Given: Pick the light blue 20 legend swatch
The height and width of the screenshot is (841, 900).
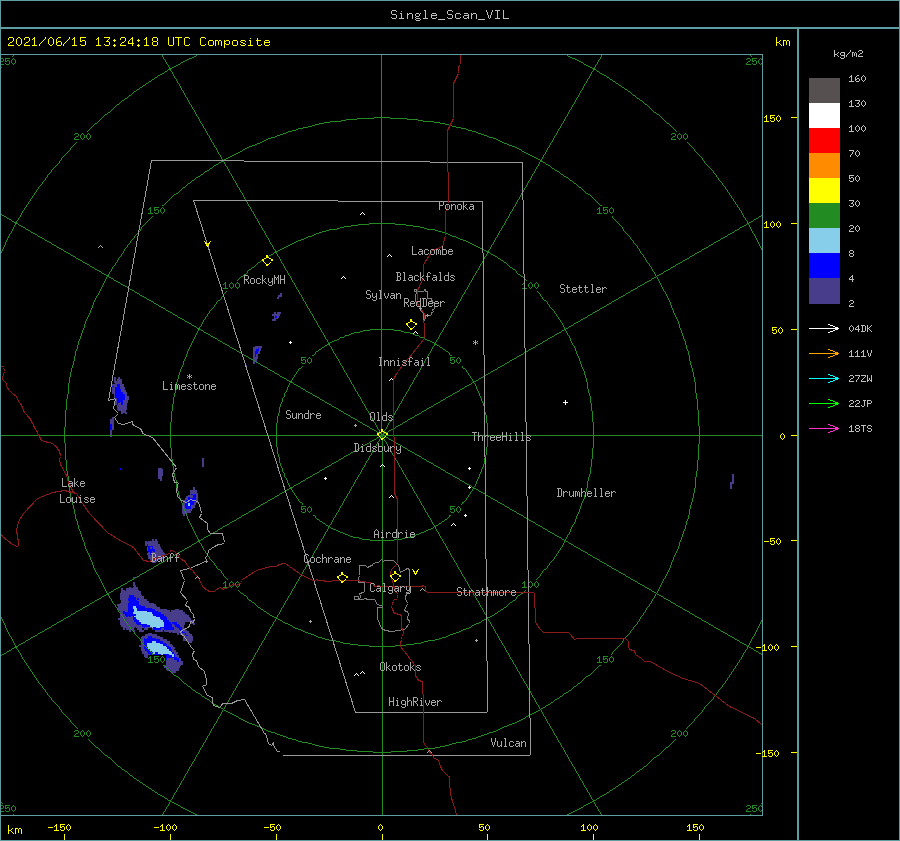Looking at the screenshot, I should 824,241.
